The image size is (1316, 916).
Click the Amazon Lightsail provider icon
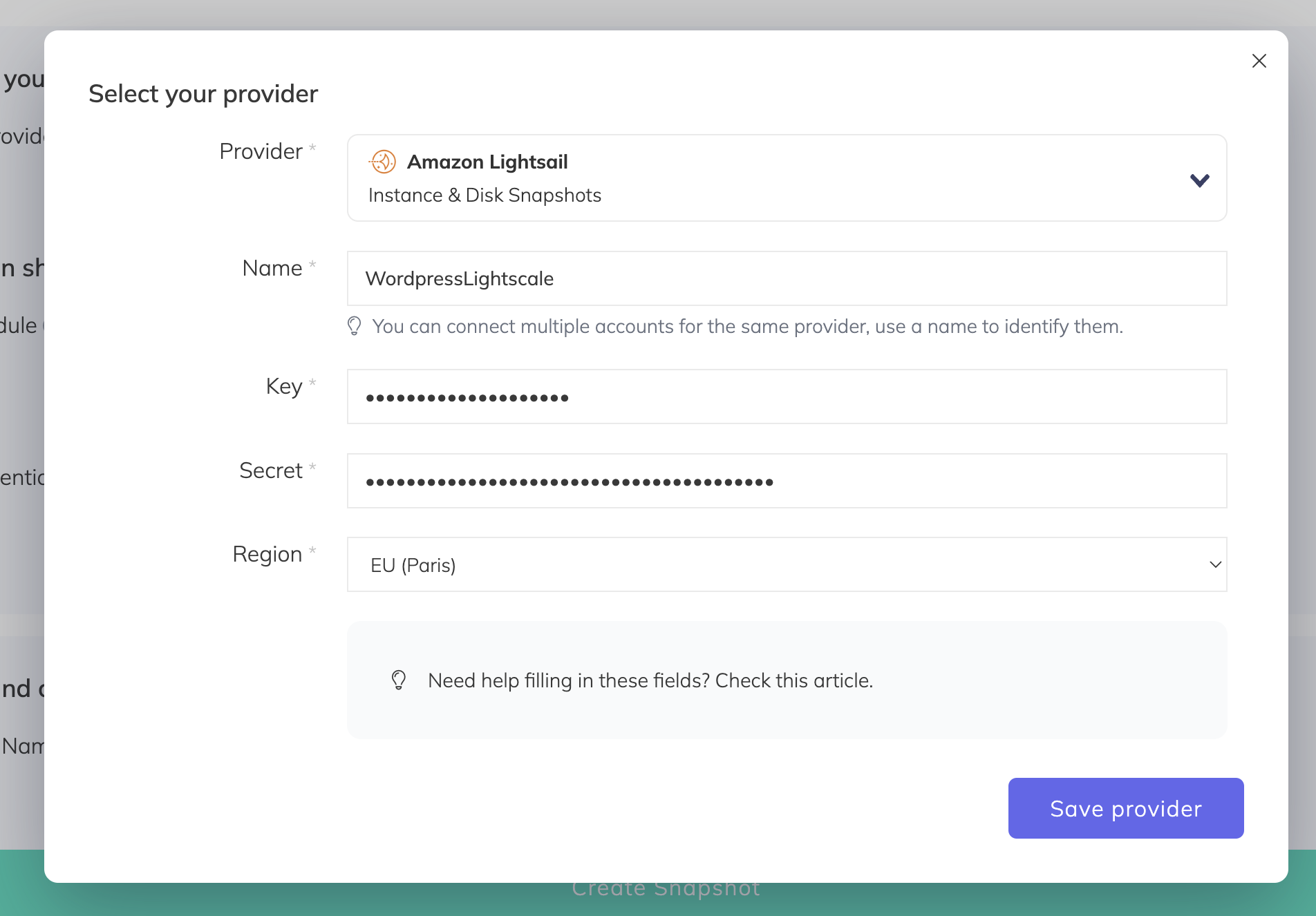382,161
